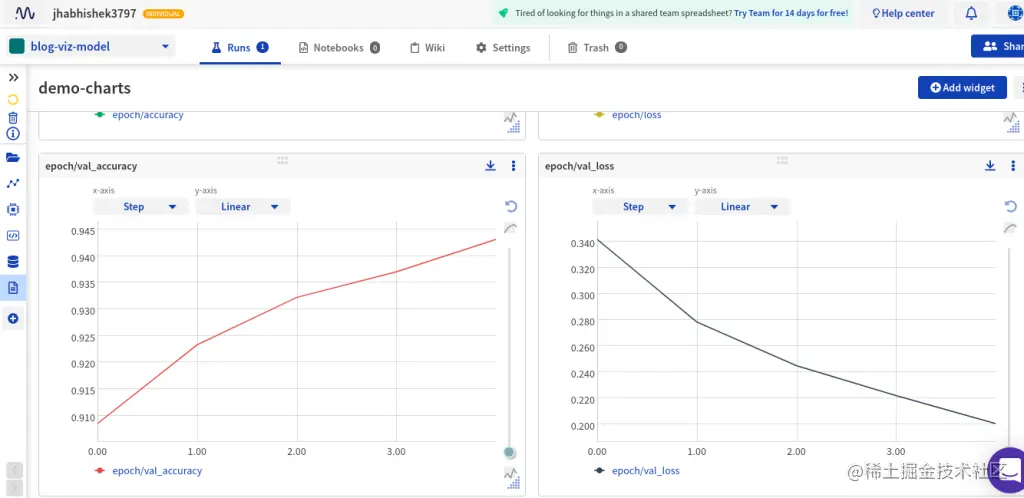The width and height of the screenshot is (1024, 498).
Task: Reset zoom on the epoch/val_accuracy chart
Action: [511, 206]
